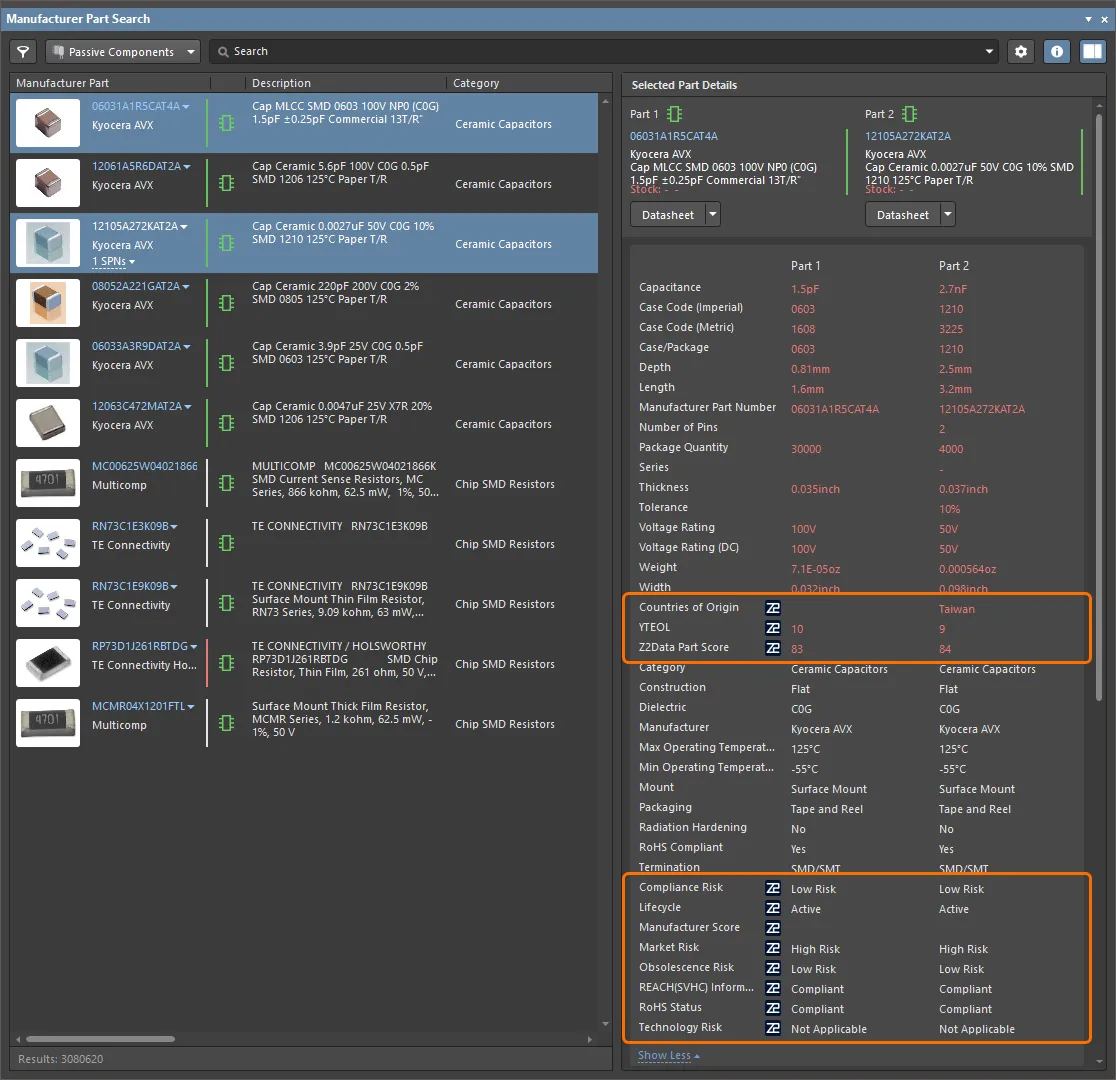Click the horizontal scrollbar of the parts list
Image resolution: width=1116 pixels, height=1080 pixels.
100,1039
